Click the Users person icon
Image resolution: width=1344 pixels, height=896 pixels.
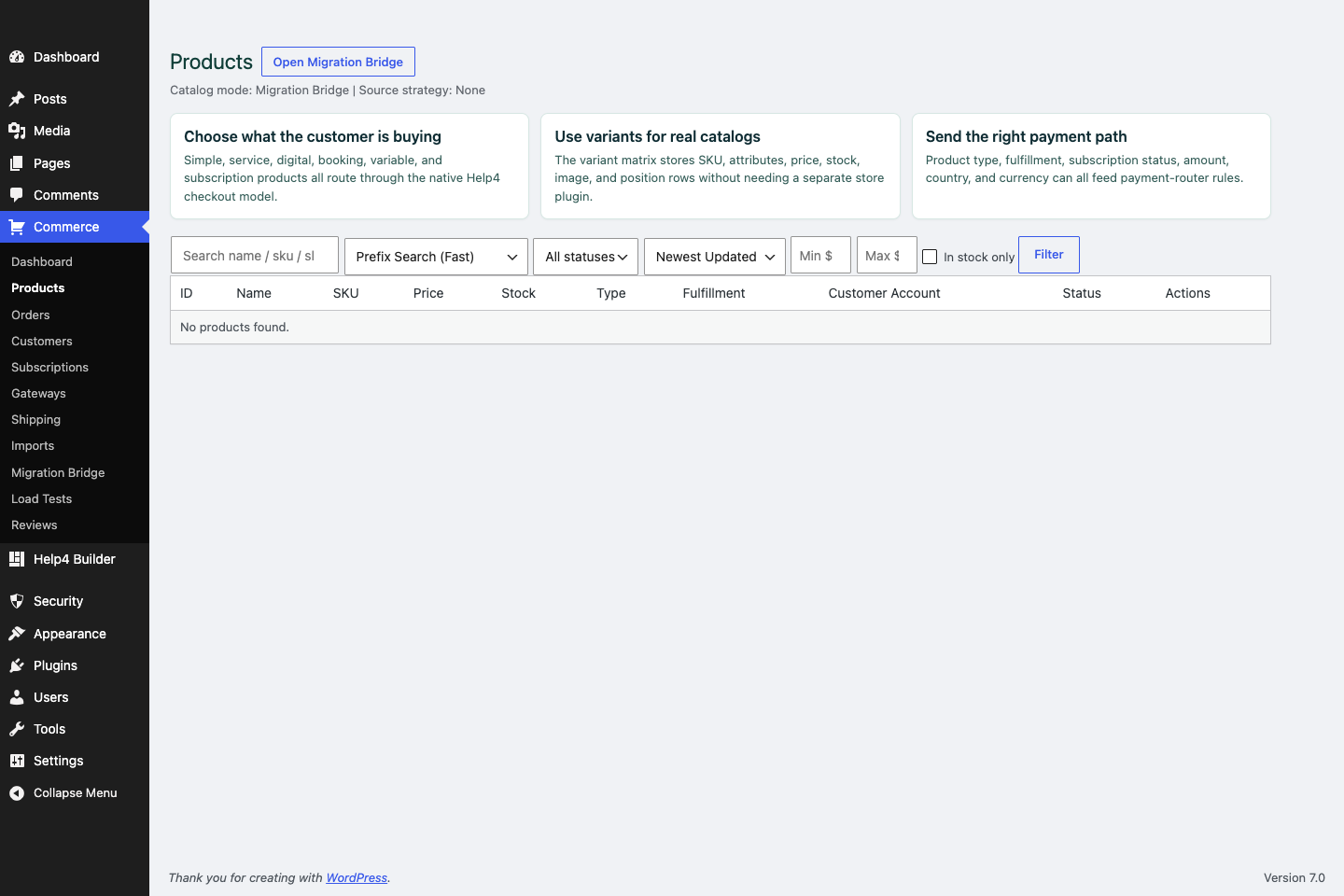pyautogui.click(x=17, y=697)
